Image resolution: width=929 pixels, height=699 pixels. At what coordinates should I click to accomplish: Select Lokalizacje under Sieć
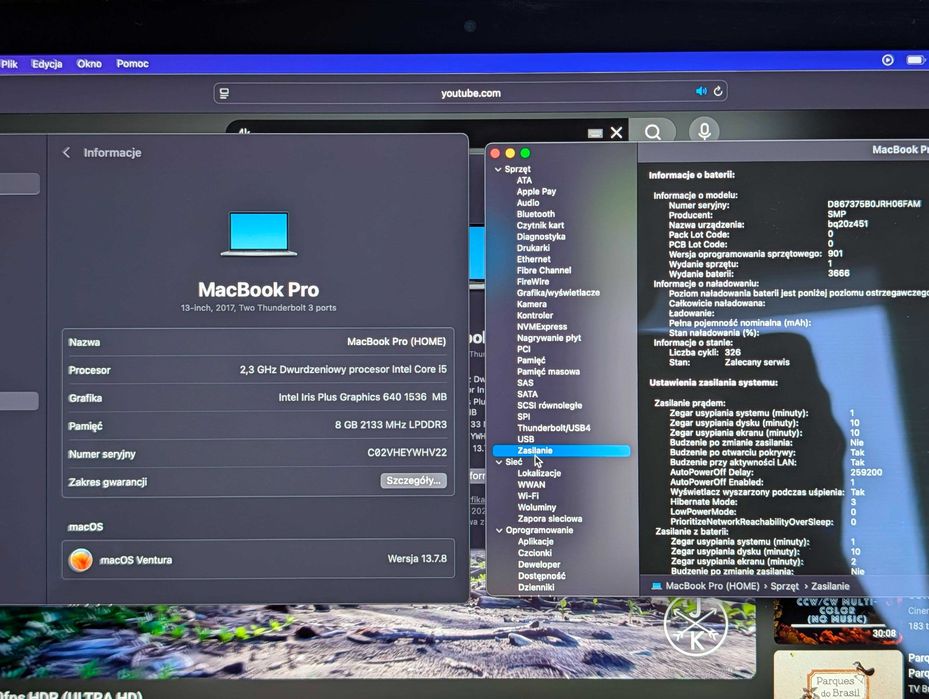[539, 473]
